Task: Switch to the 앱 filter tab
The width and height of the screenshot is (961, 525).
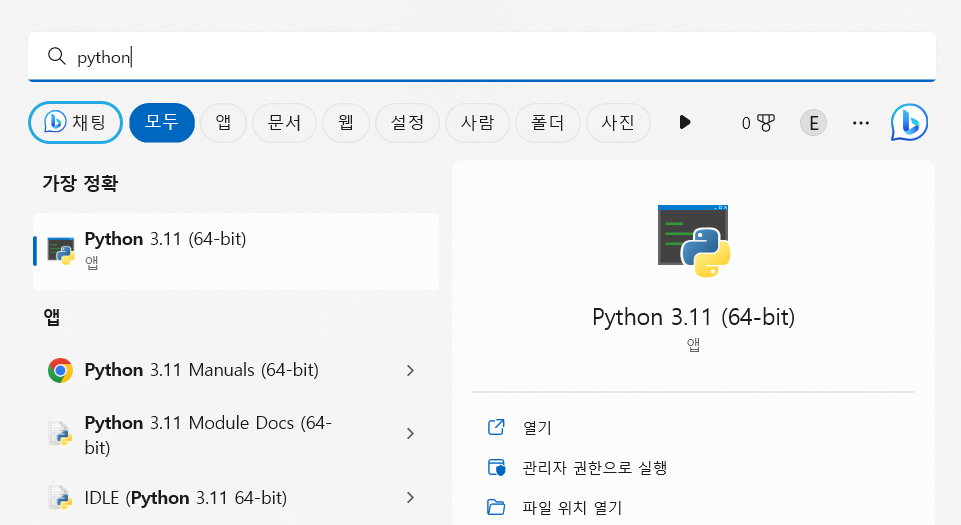Action: click(x=223, y=123)
